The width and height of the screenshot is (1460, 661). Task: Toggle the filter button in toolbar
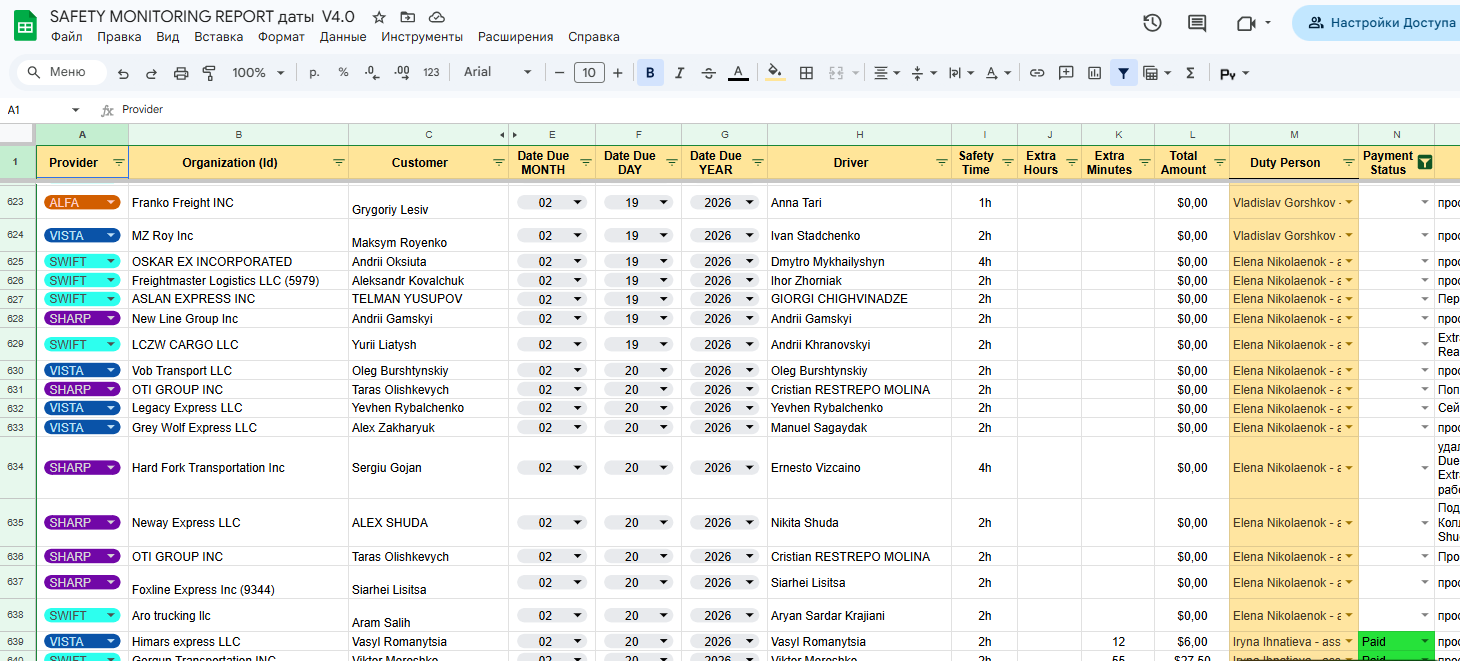coord(1124,73)
